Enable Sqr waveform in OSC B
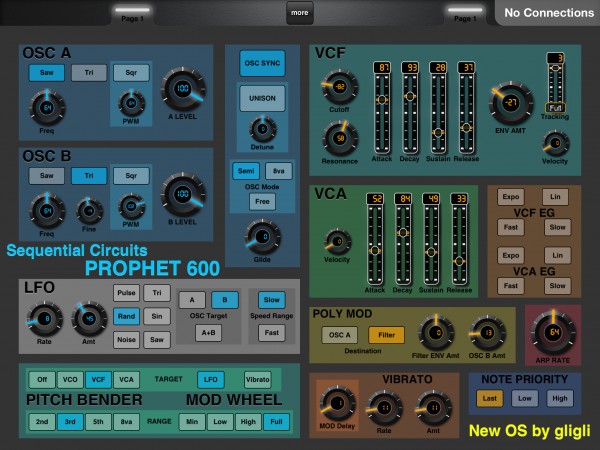This screenshot has height=450, width=600. pyautogui.click(x=131, y=176)
